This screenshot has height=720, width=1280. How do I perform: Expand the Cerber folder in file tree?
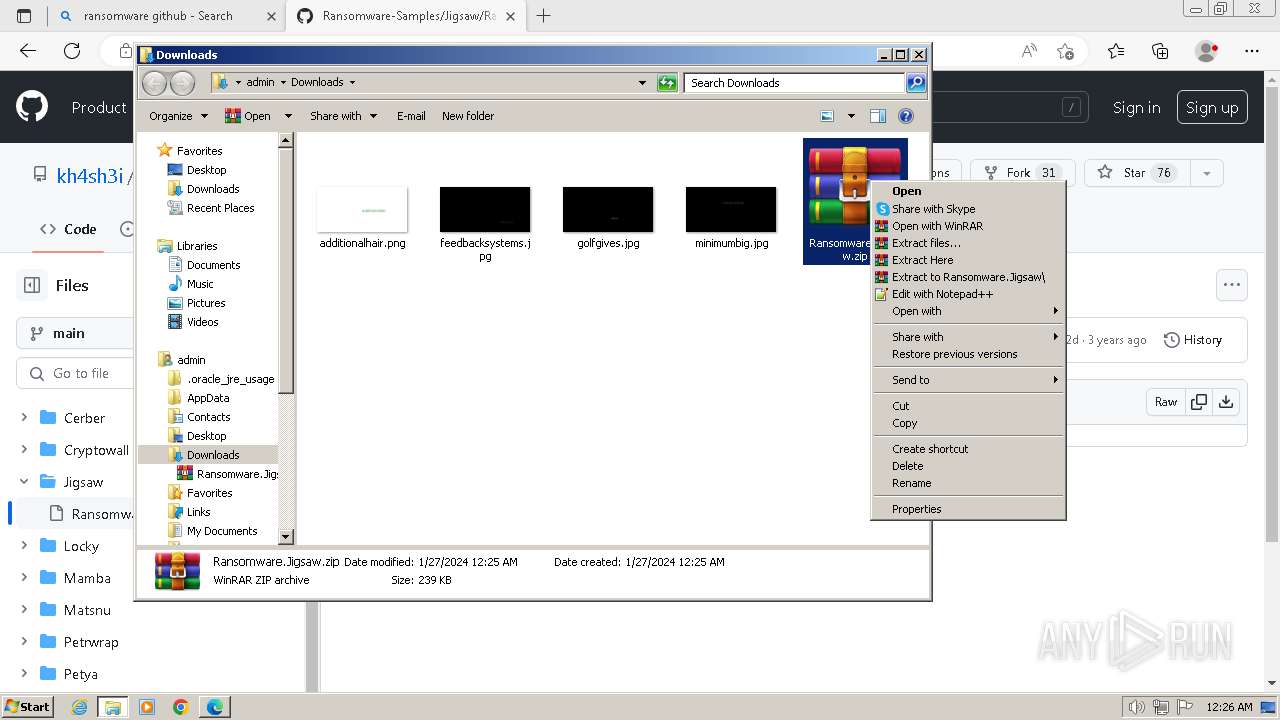tap(24, 418)
